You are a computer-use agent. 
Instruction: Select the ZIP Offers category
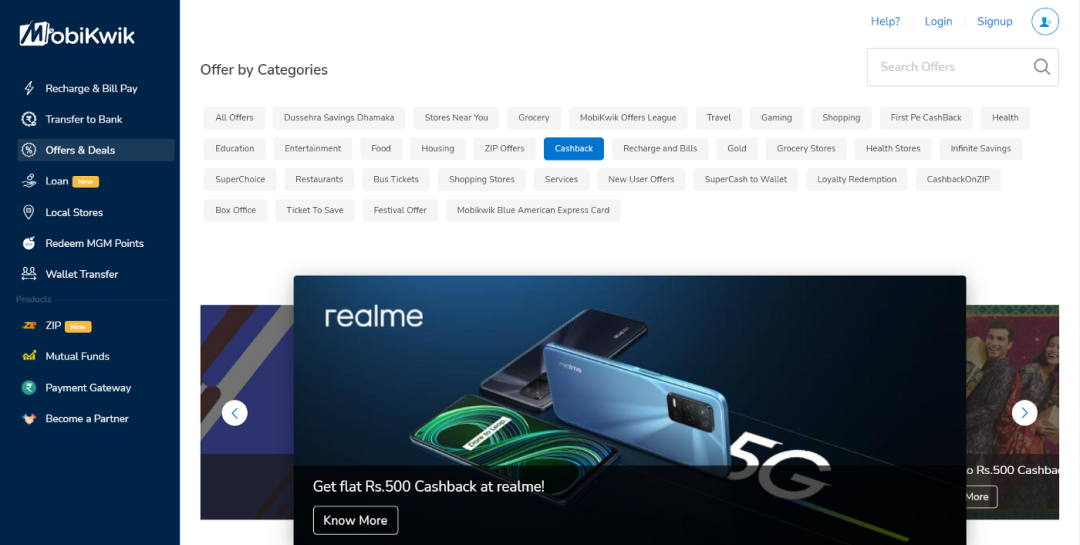504,149
